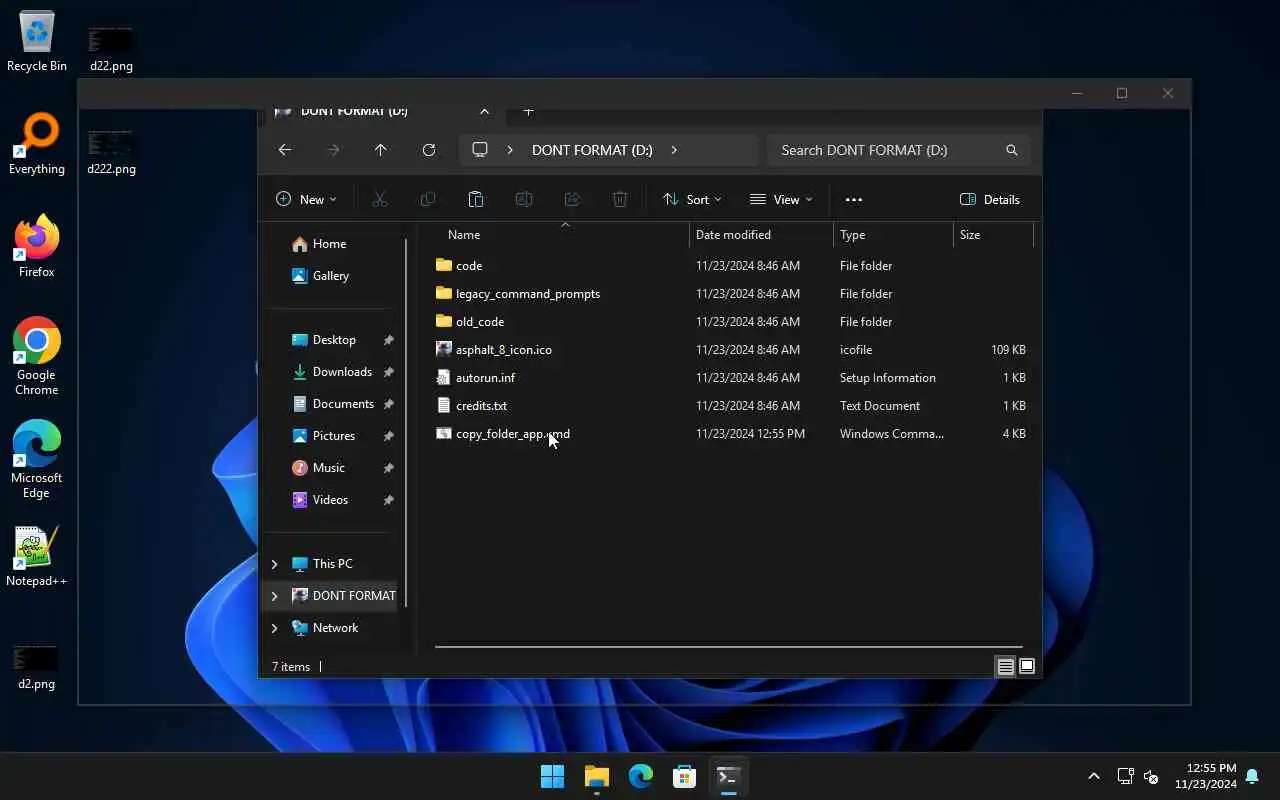This screenshot has height=800, width=1280.
Task: Open the View dropdown menu
Action: [781, 199]
